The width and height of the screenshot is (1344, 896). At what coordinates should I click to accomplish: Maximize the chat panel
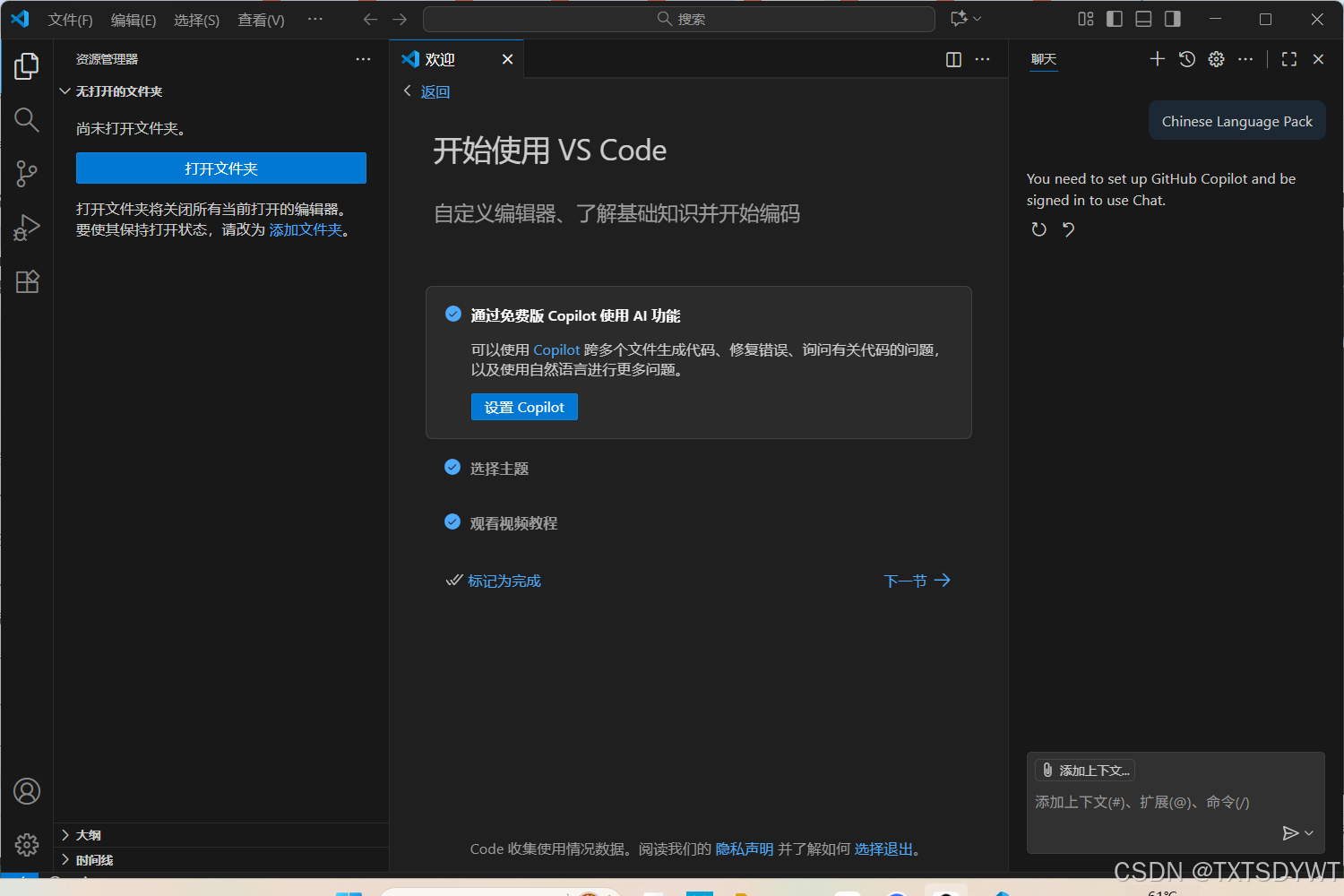pos(1289,59)
